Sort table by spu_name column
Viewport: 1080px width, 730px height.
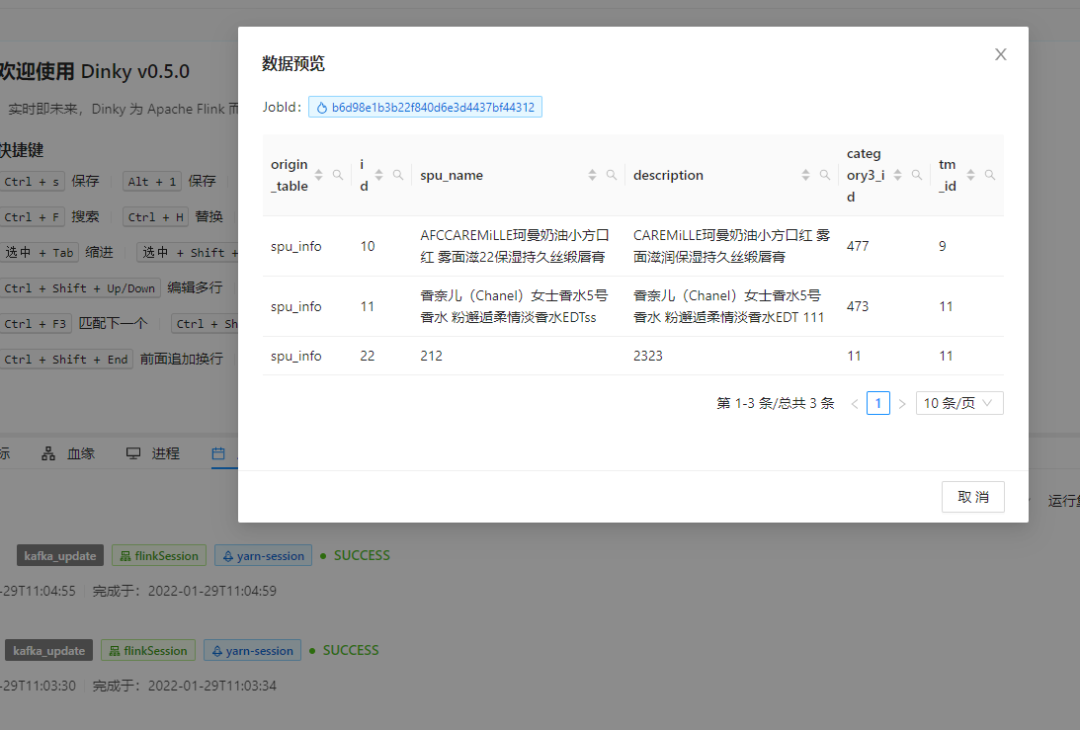pyautogui.click(x=592, y=175)
